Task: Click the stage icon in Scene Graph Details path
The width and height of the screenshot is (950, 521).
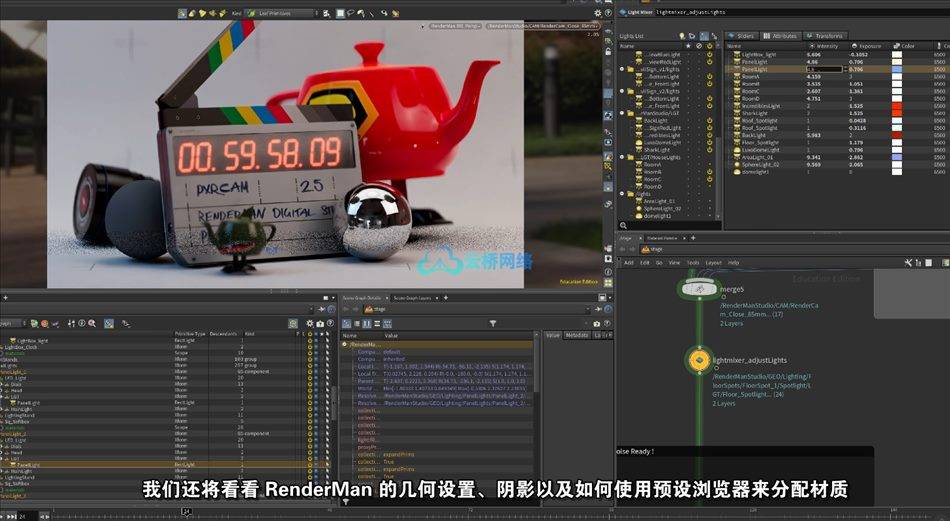Action: (367, 309)
